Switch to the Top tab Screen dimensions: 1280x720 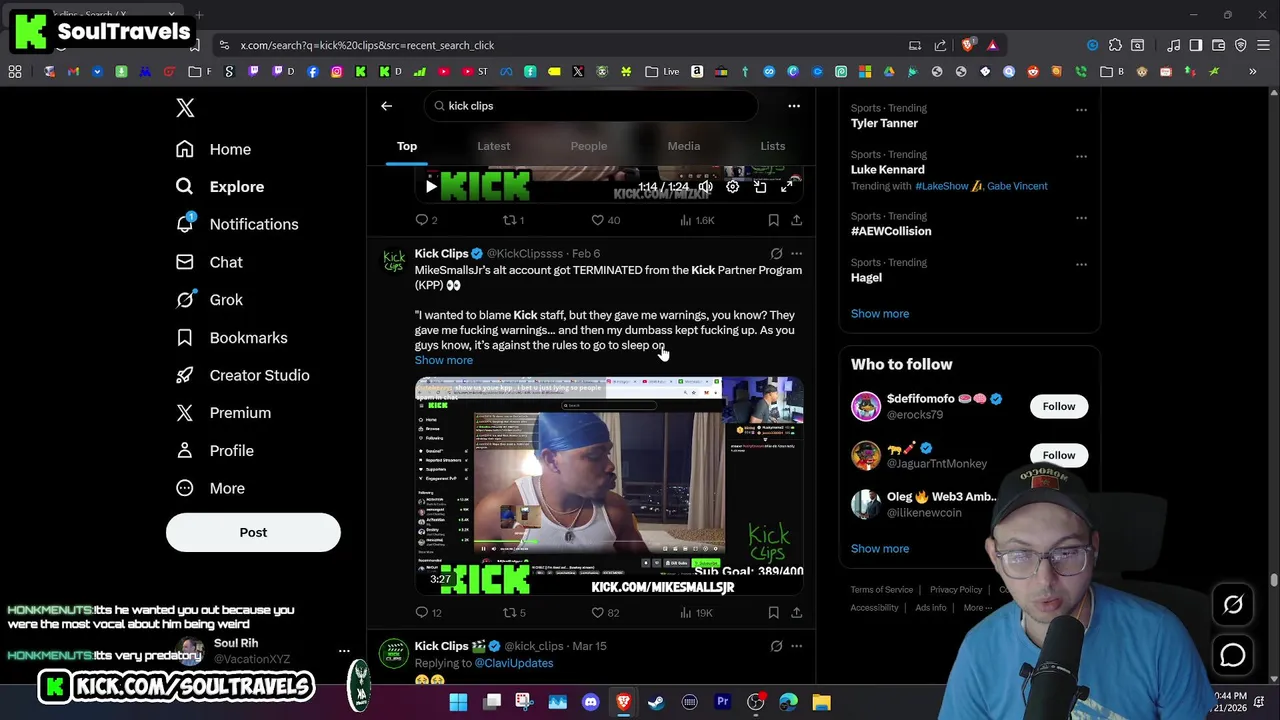407,146
